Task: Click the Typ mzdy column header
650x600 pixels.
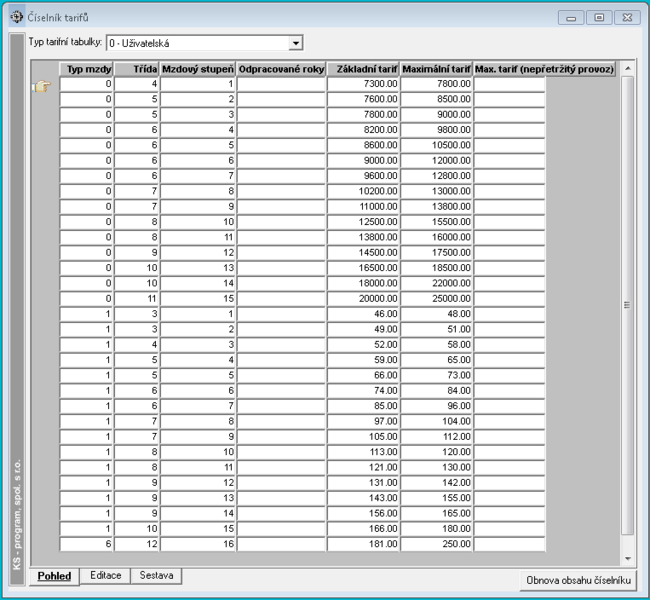Action: click(86, 69)
